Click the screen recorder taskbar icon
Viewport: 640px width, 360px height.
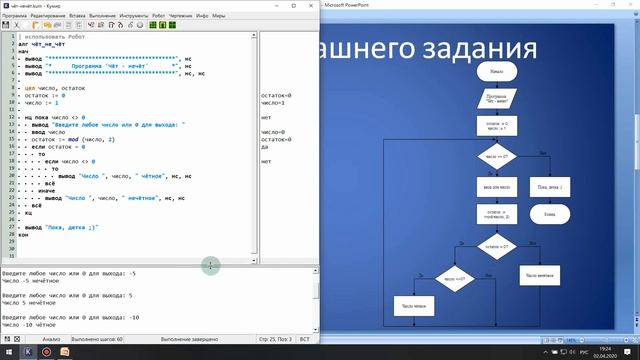(x=46, y=352)
